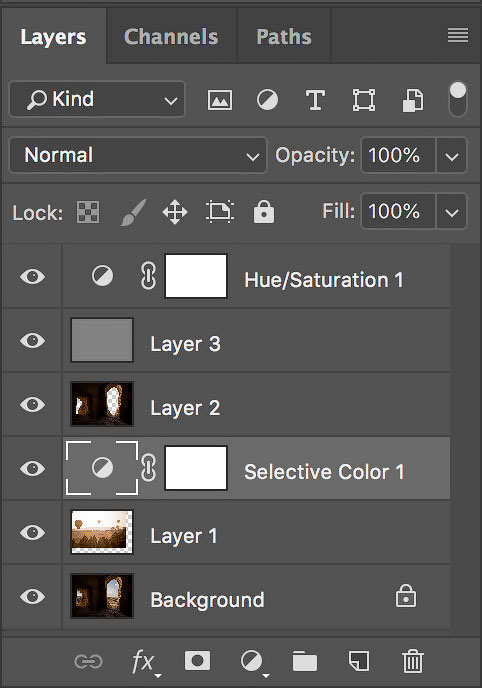This screenshot has height=688, width=482.
Task: Open the Layers panel hamburger menu
Action: point(458,36)
